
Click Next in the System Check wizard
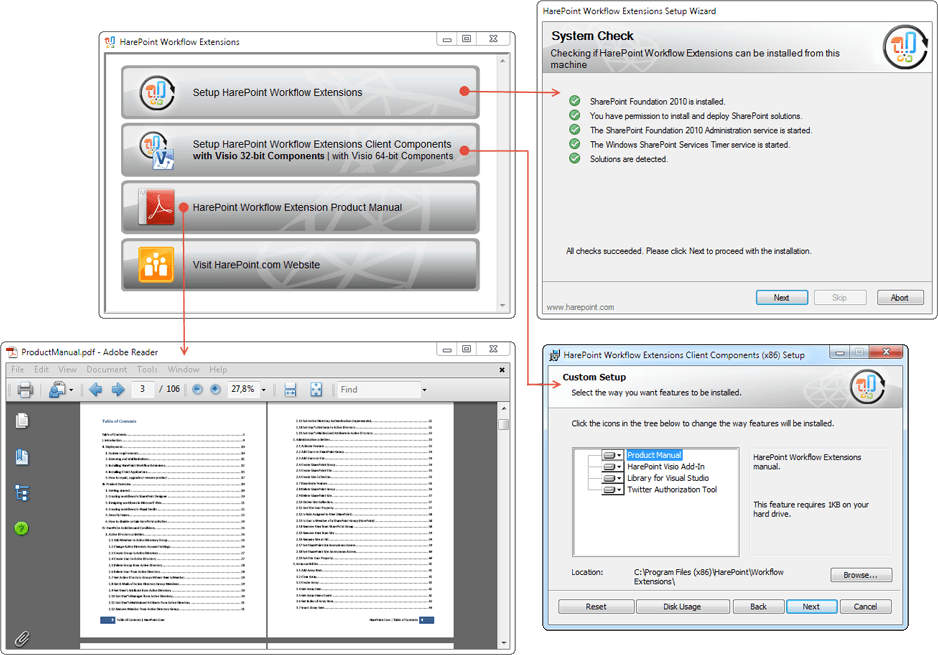782,297
